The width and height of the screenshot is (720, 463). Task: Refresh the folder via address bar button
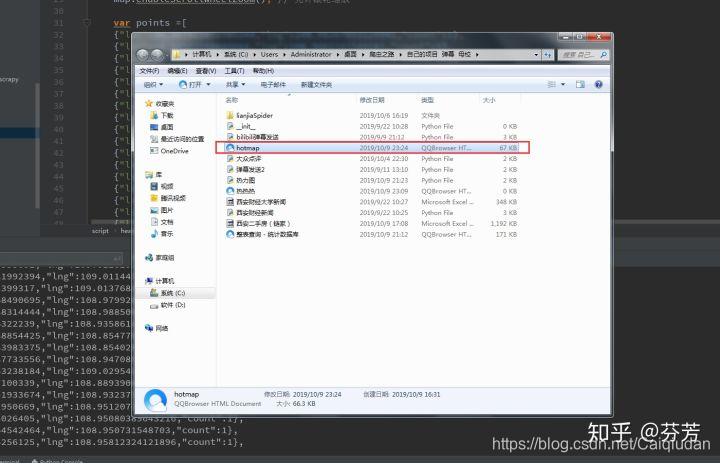click(548, 55)
